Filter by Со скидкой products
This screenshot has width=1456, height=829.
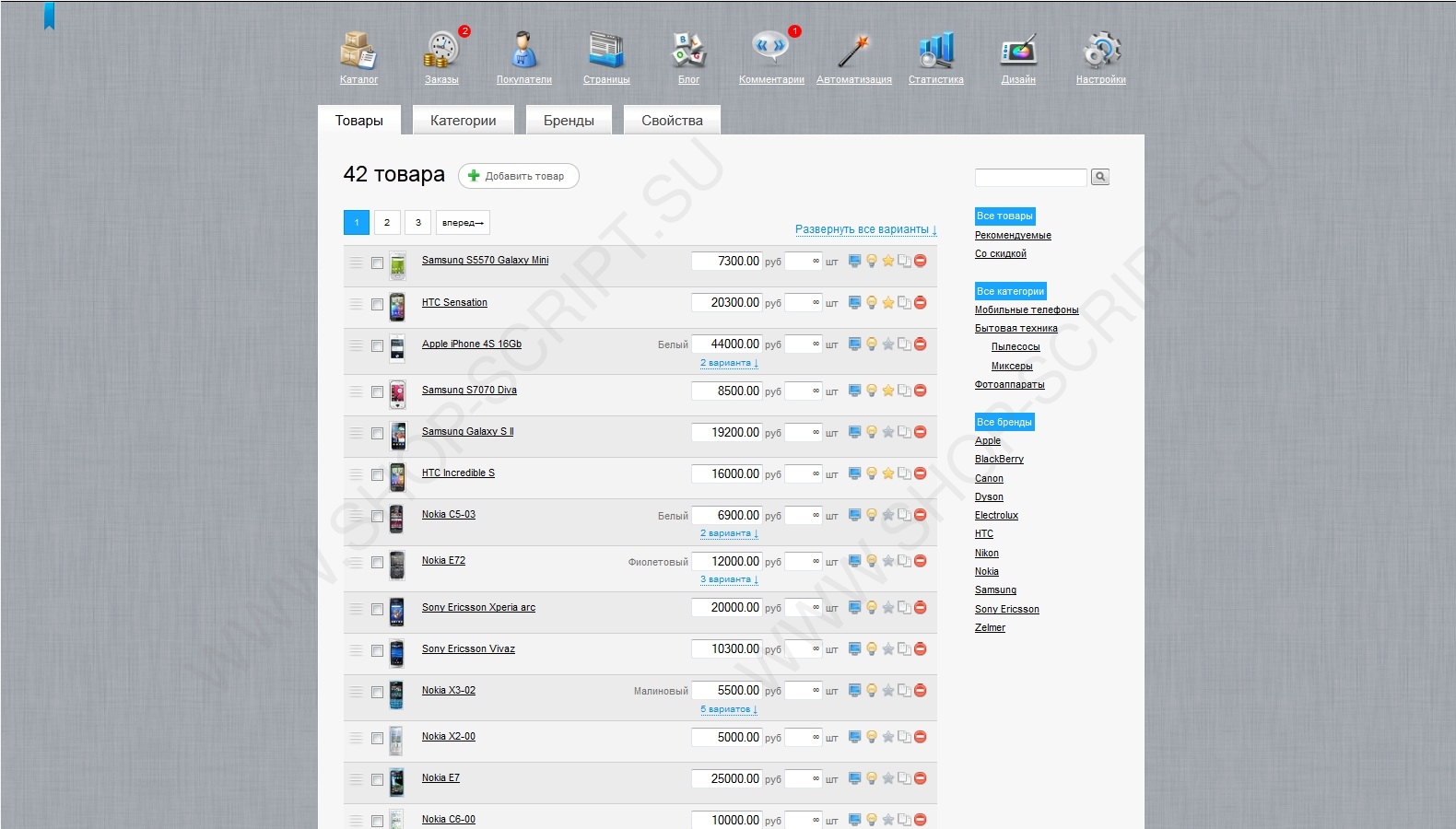click(x=1000, y=254)
